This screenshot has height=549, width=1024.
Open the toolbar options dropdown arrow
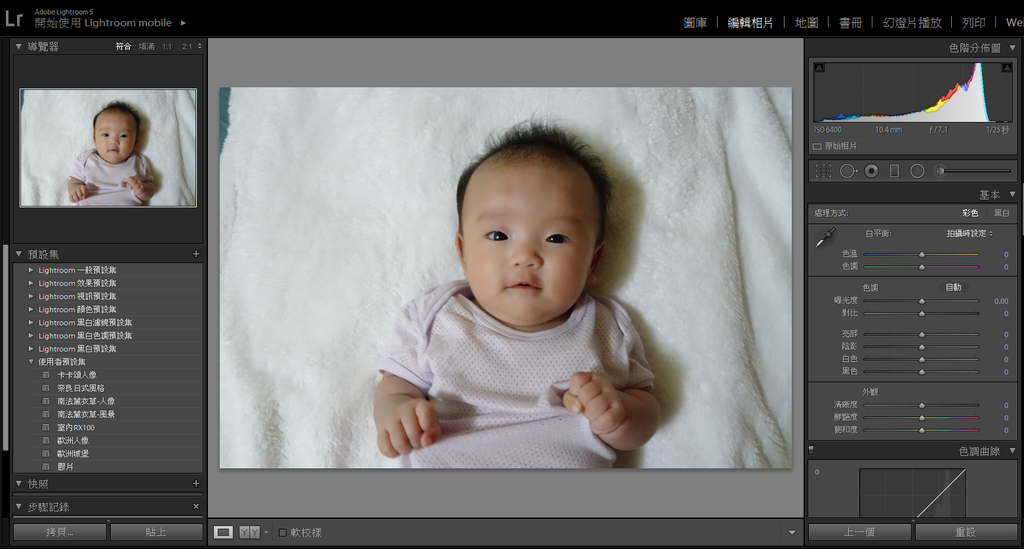coord(792,533)
